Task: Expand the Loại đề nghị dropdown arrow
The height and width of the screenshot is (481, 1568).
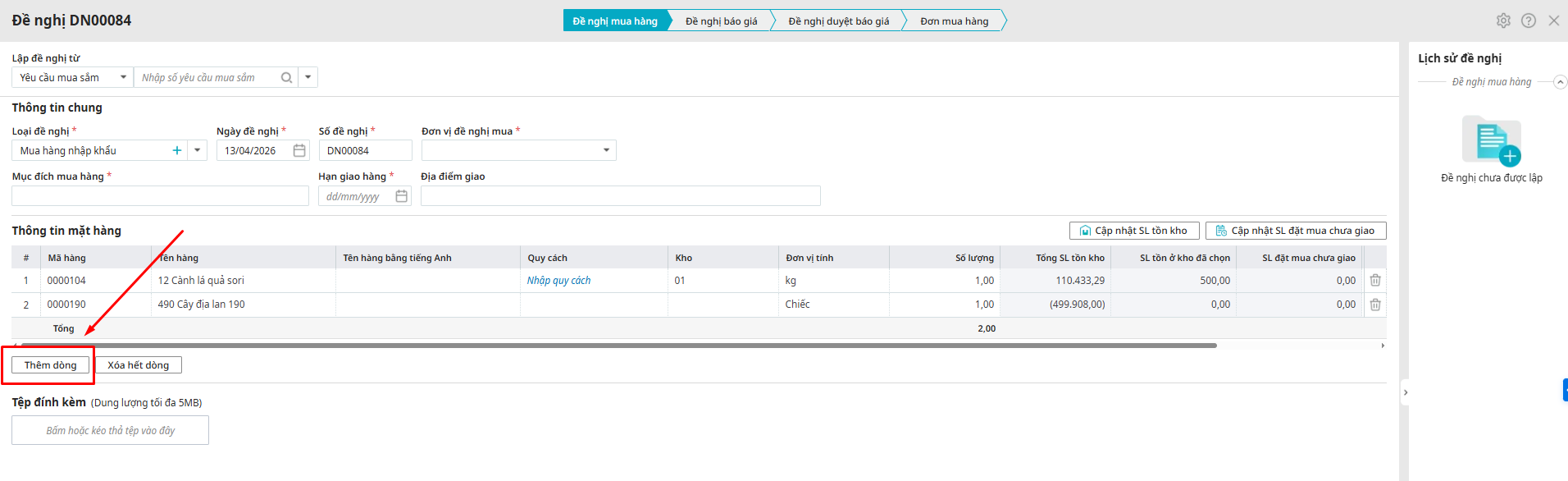Action: [x=197, y=150]
